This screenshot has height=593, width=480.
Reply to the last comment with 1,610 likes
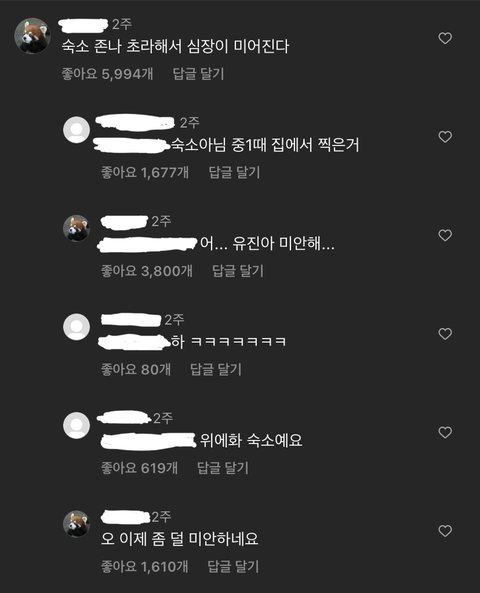click(x=233, y=566)
